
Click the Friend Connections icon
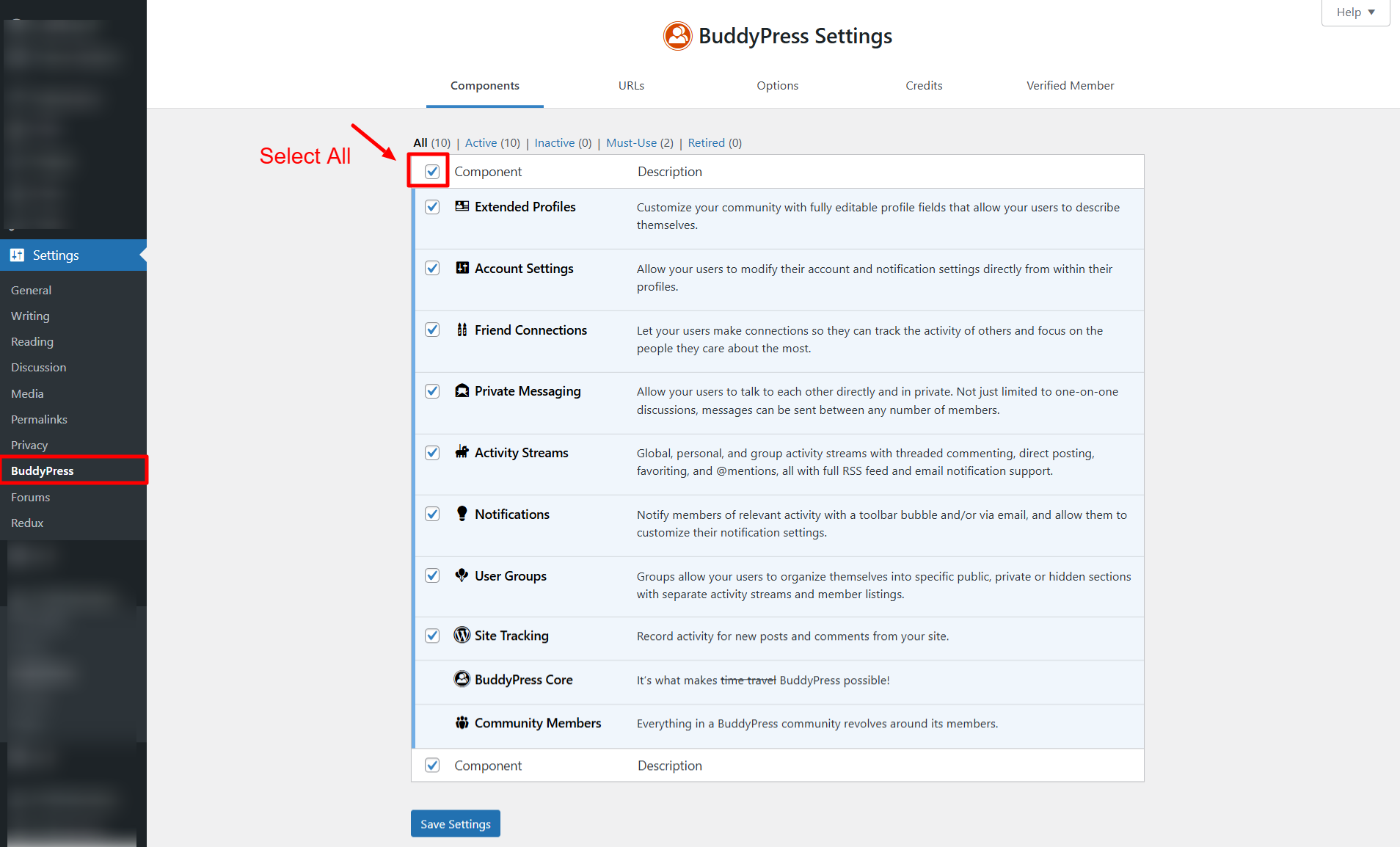point(462,330)
